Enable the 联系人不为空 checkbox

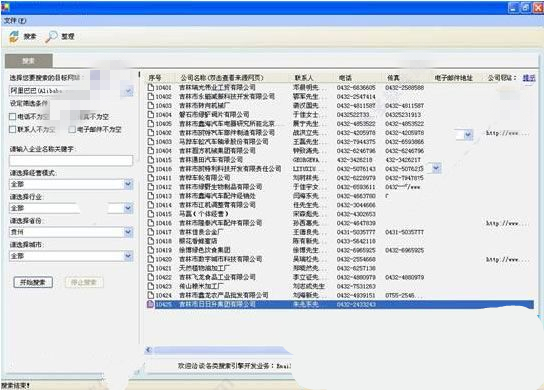point(12,129)
